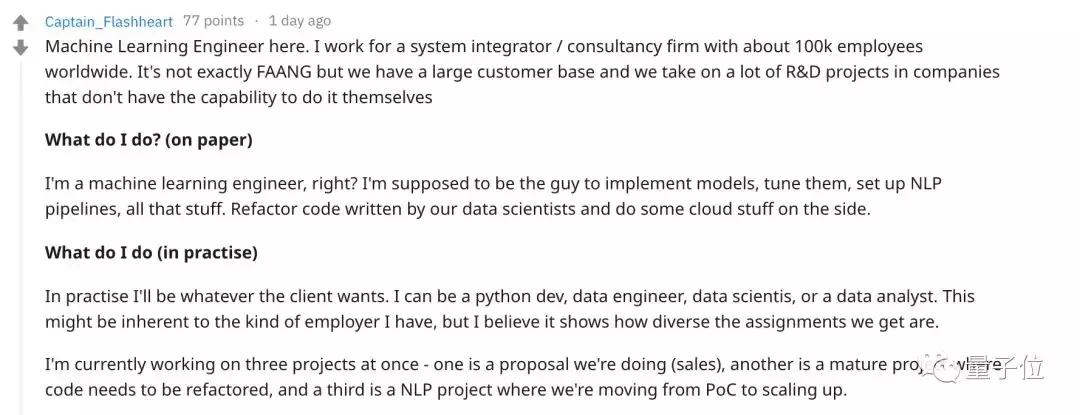Downvote the Machine Learning Engineer comment
Viewport: 1080px width, 415px height.
[x=21, y=47]
